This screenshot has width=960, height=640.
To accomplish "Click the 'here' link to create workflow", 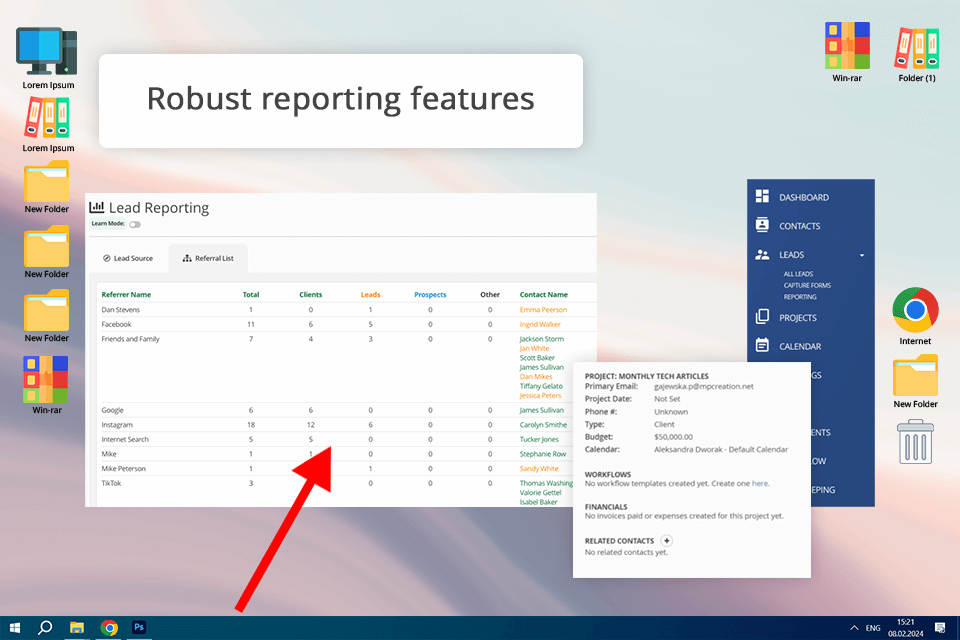I will (761, 483).
